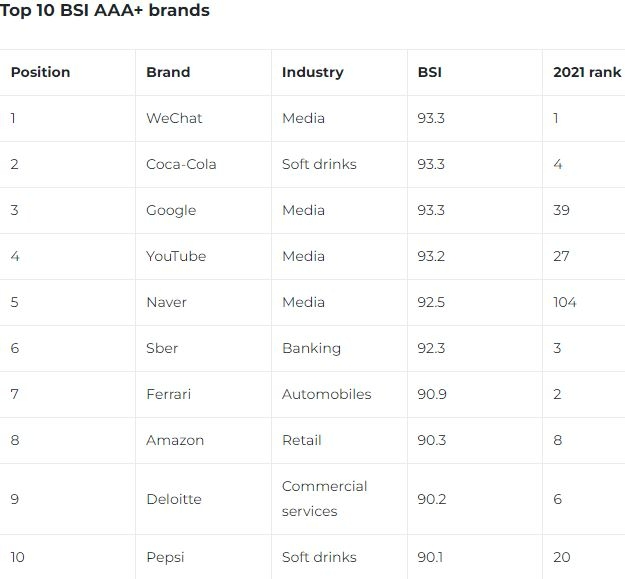
Task: Click the Brand column header
Action: (168, 72)
